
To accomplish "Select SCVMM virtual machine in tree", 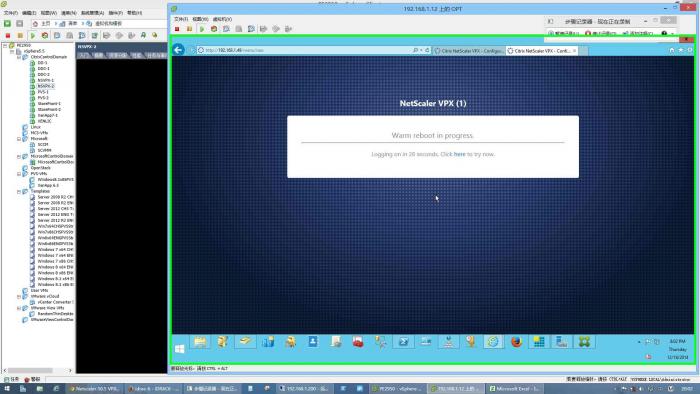I will coord(44,150).
